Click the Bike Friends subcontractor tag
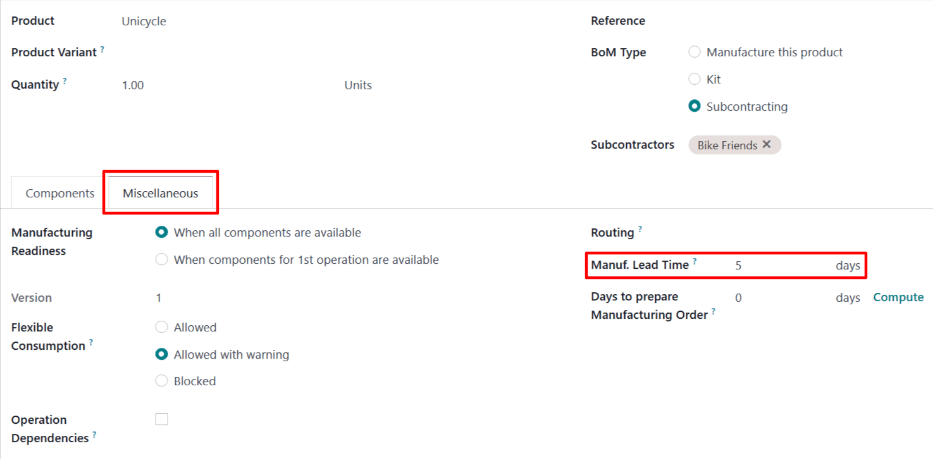The height and width of the screenshot is (459, 933). coord(726,145)
